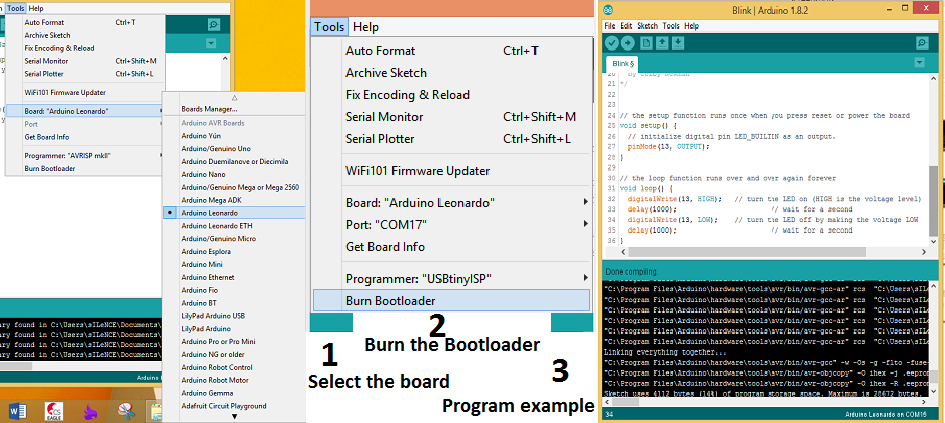Select the checked Arduino Leonardo board
945x423 pixels.
tap(234, 213)
